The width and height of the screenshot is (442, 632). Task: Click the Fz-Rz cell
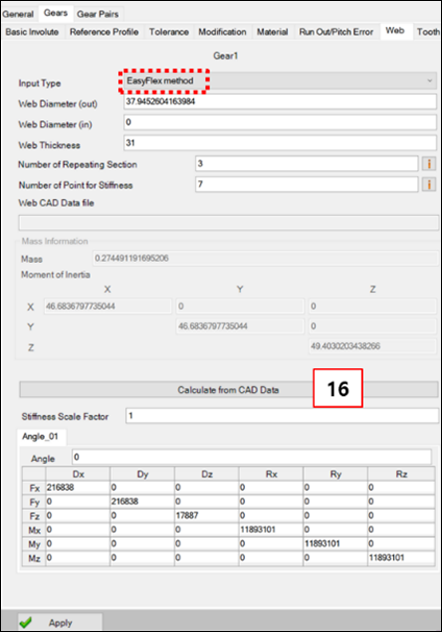pos(401,516)
